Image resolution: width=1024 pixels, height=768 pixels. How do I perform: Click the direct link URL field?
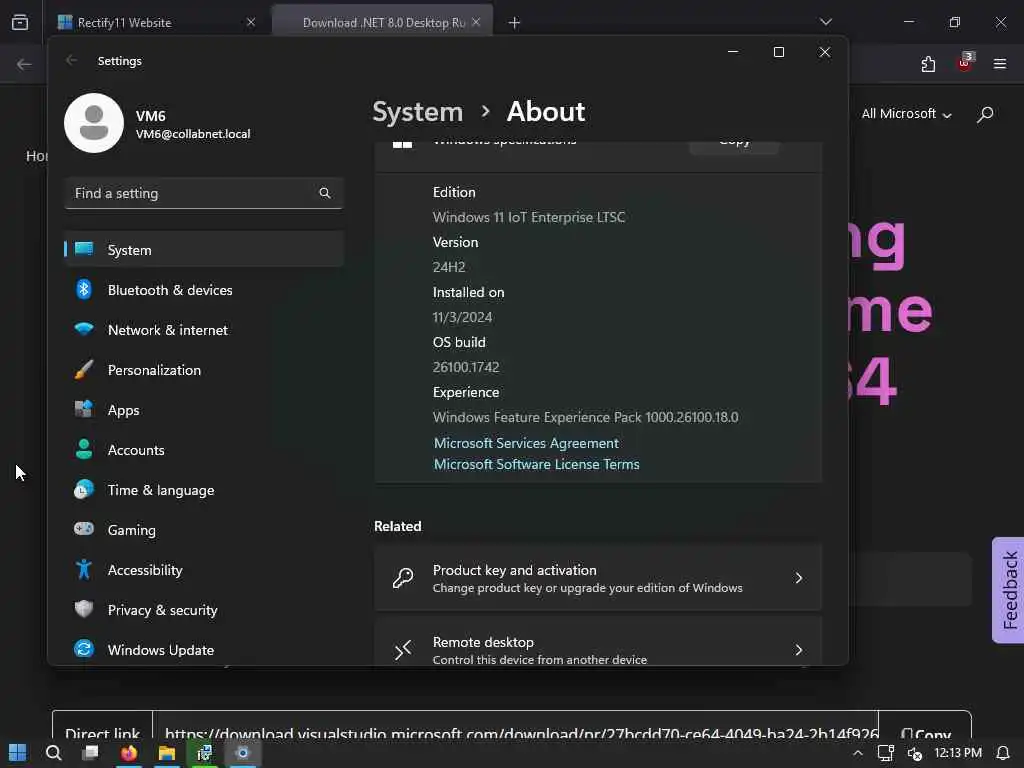point(515,731)
